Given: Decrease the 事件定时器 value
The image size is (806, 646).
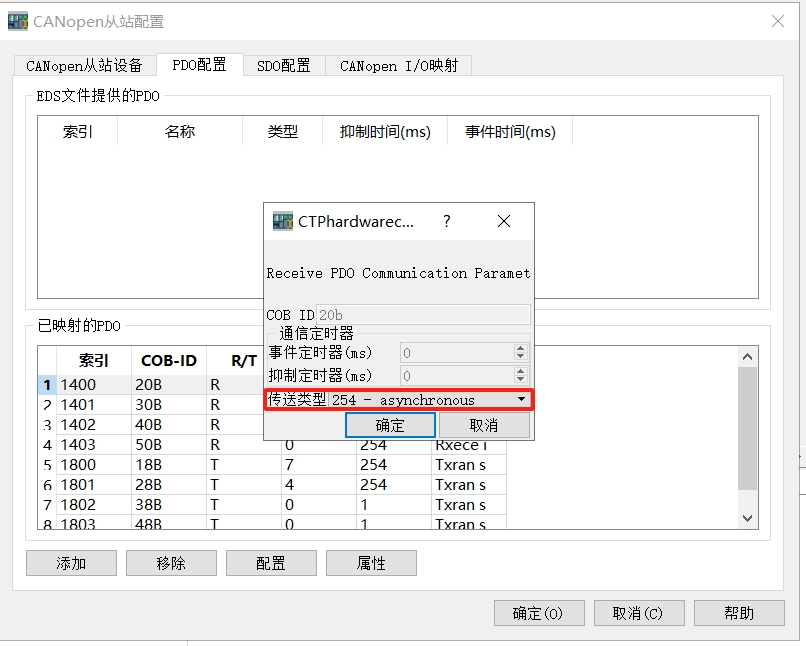Looking at the screenshot, I should point(520,357).
